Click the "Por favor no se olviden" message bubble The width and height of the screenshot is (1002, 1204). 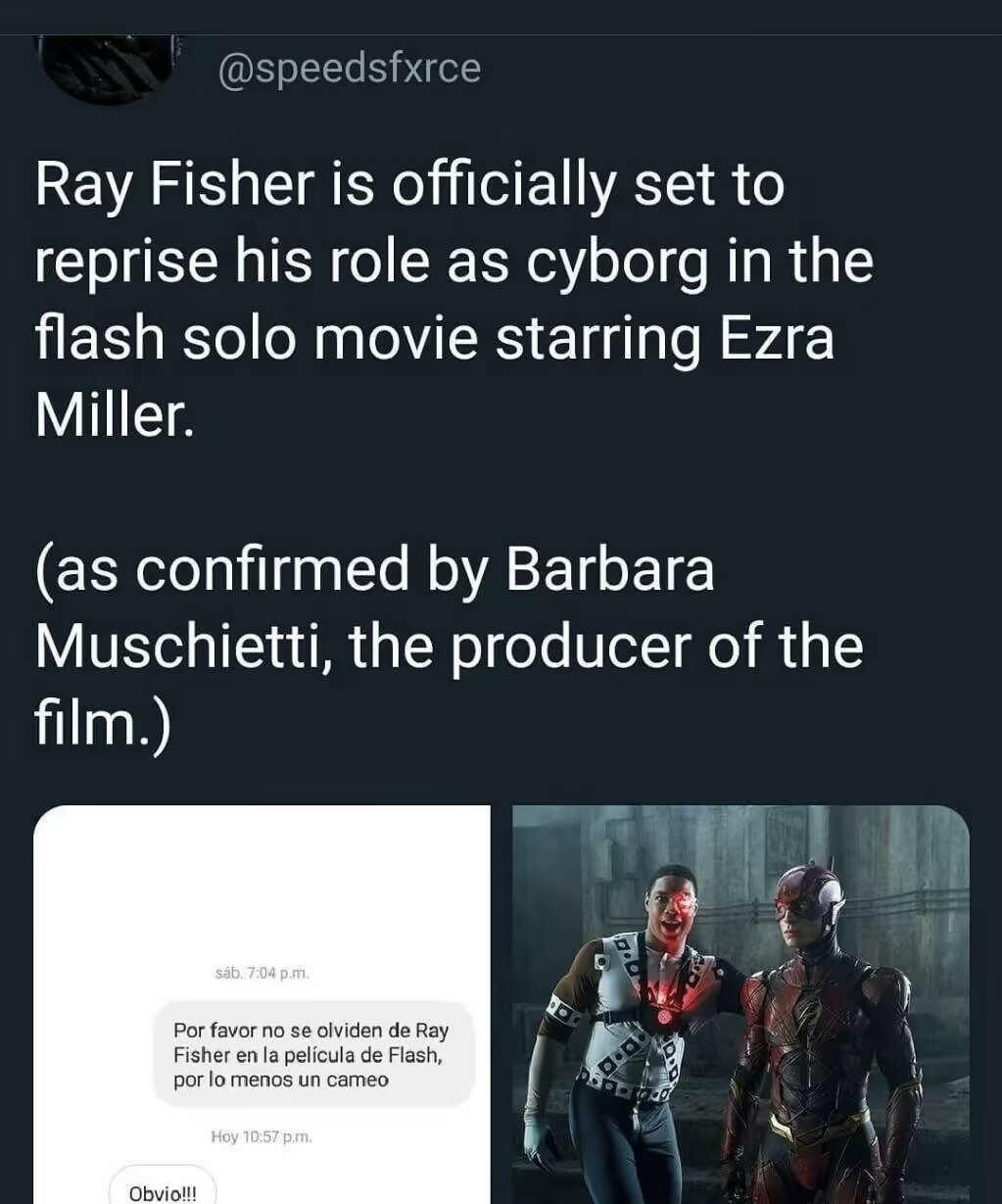[312, 1055]
